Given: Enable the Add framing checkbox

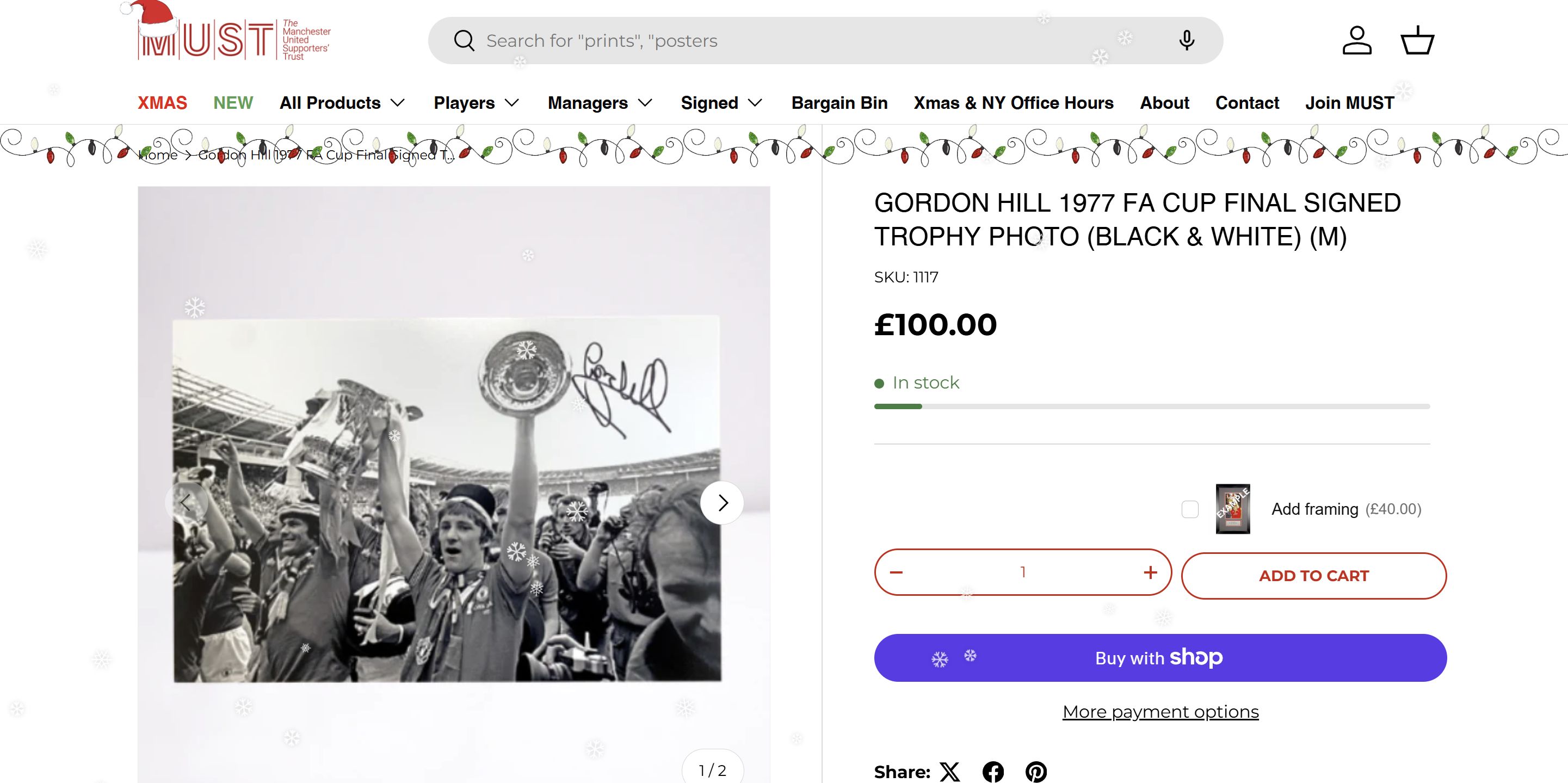Looking at the screenshot, I should click(1190, 509).
